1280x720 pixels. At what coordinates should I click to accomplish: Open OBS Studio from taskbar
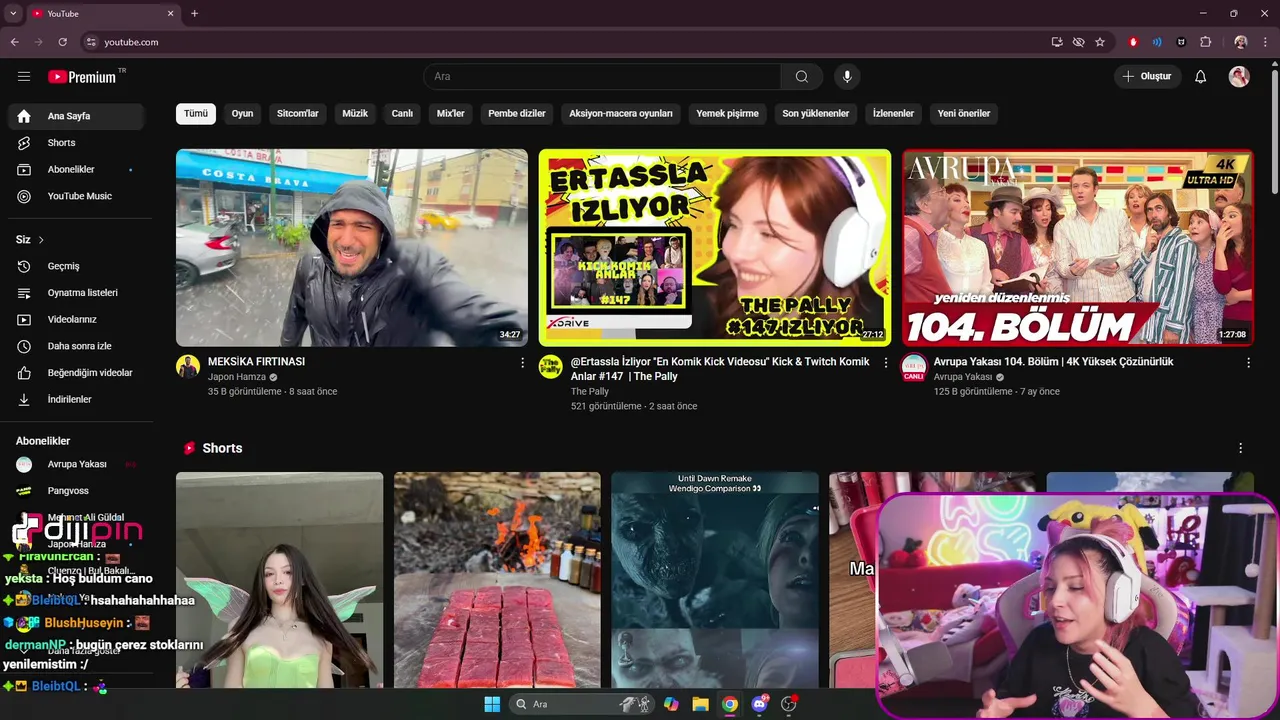tap(789, 704)
